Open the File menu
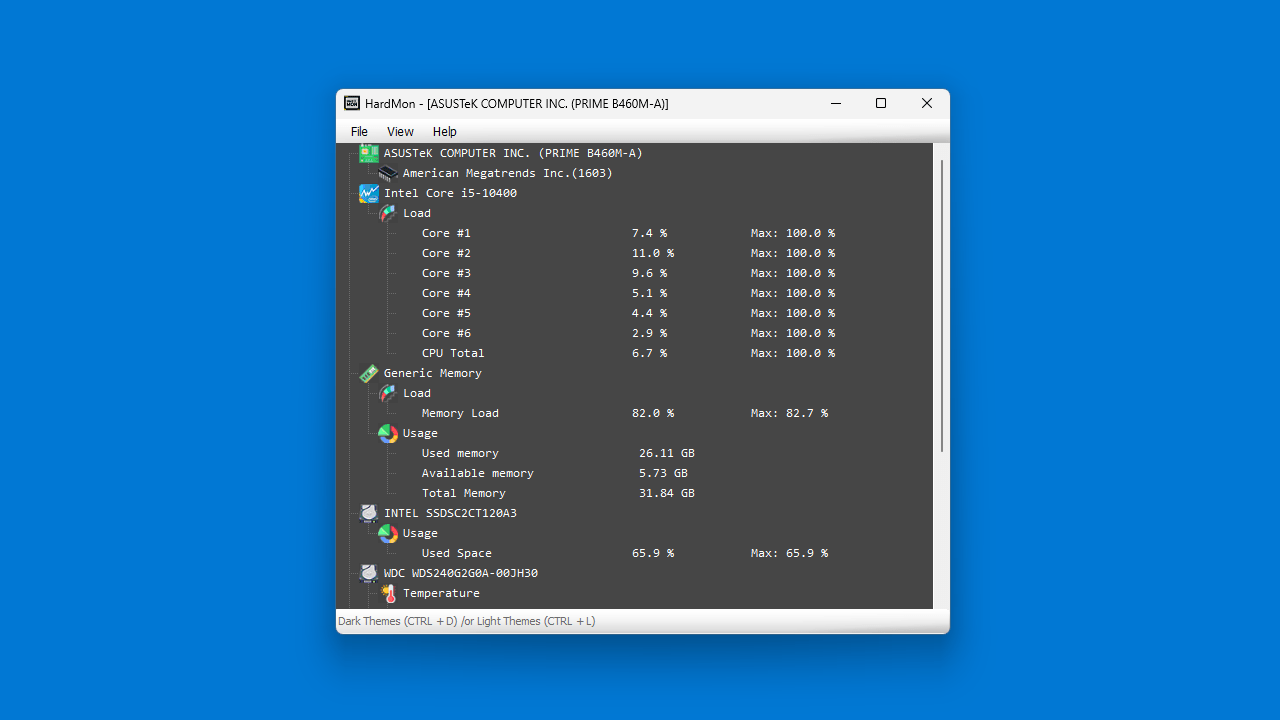The height and width of the screenshot is (720, 1280). (x=359, y=131)
